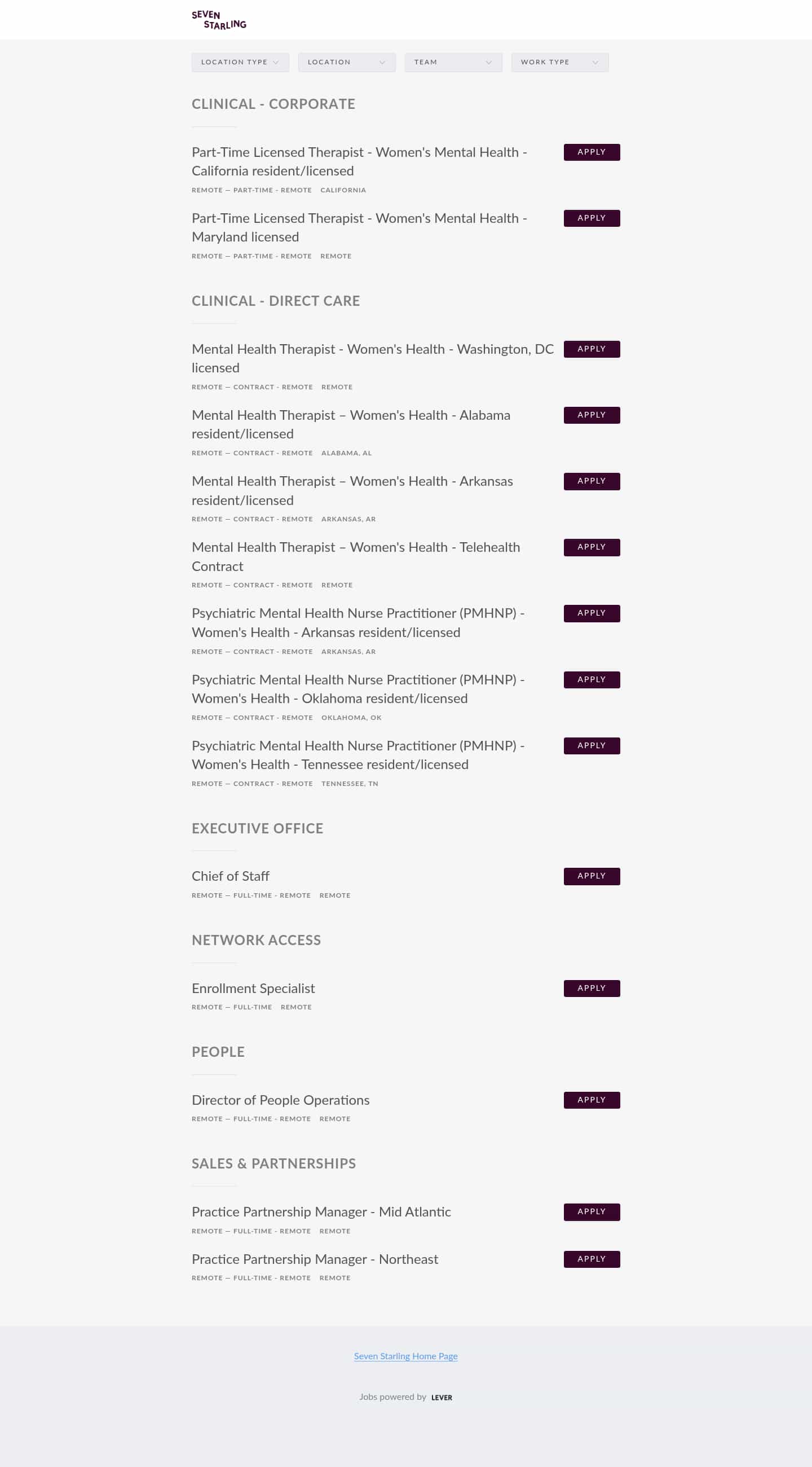812x1467 pixels.
Task: Select the Telehealth Contract therapist job listing
Action: [x=356, y=556]
